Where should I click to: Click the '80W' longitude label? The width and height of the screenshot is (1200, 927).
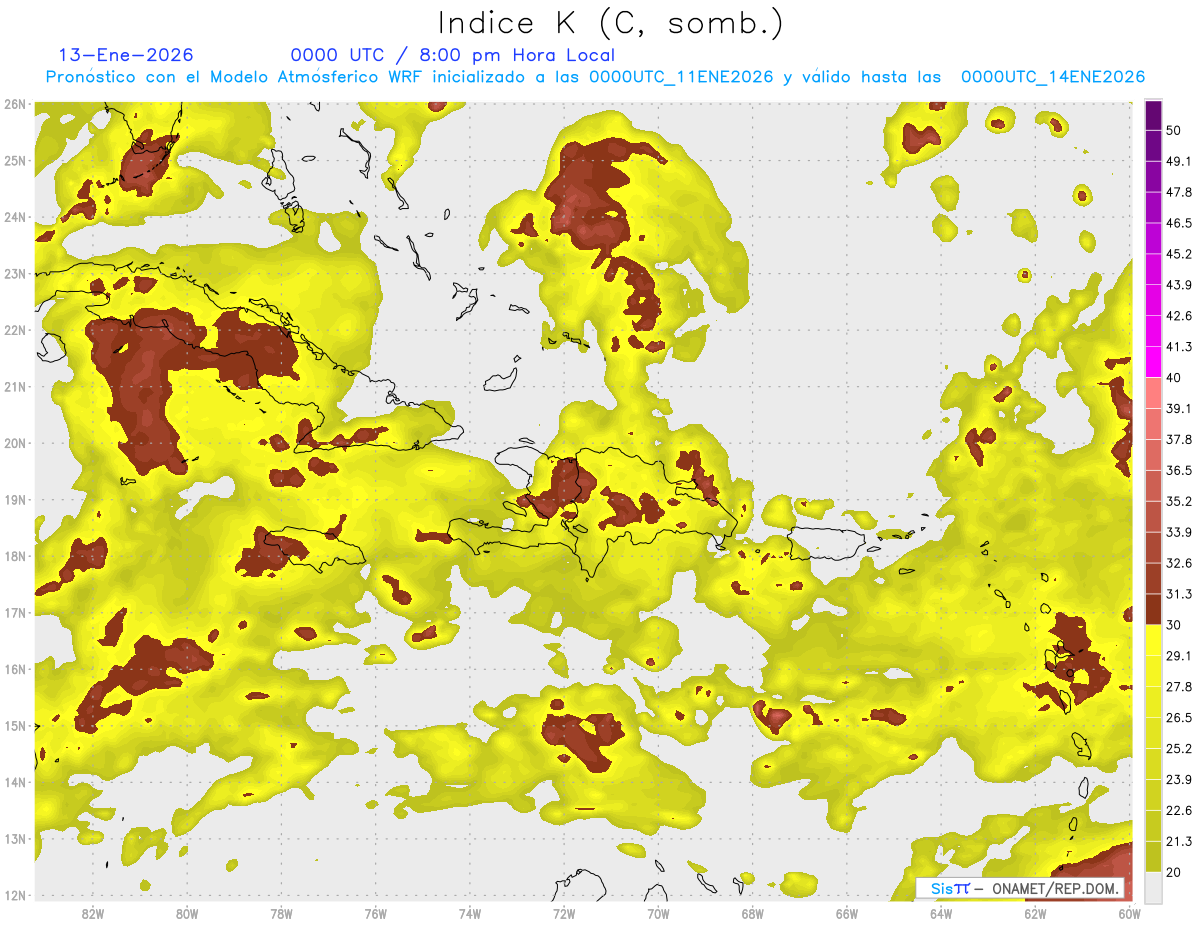click(x=186, y=914)
